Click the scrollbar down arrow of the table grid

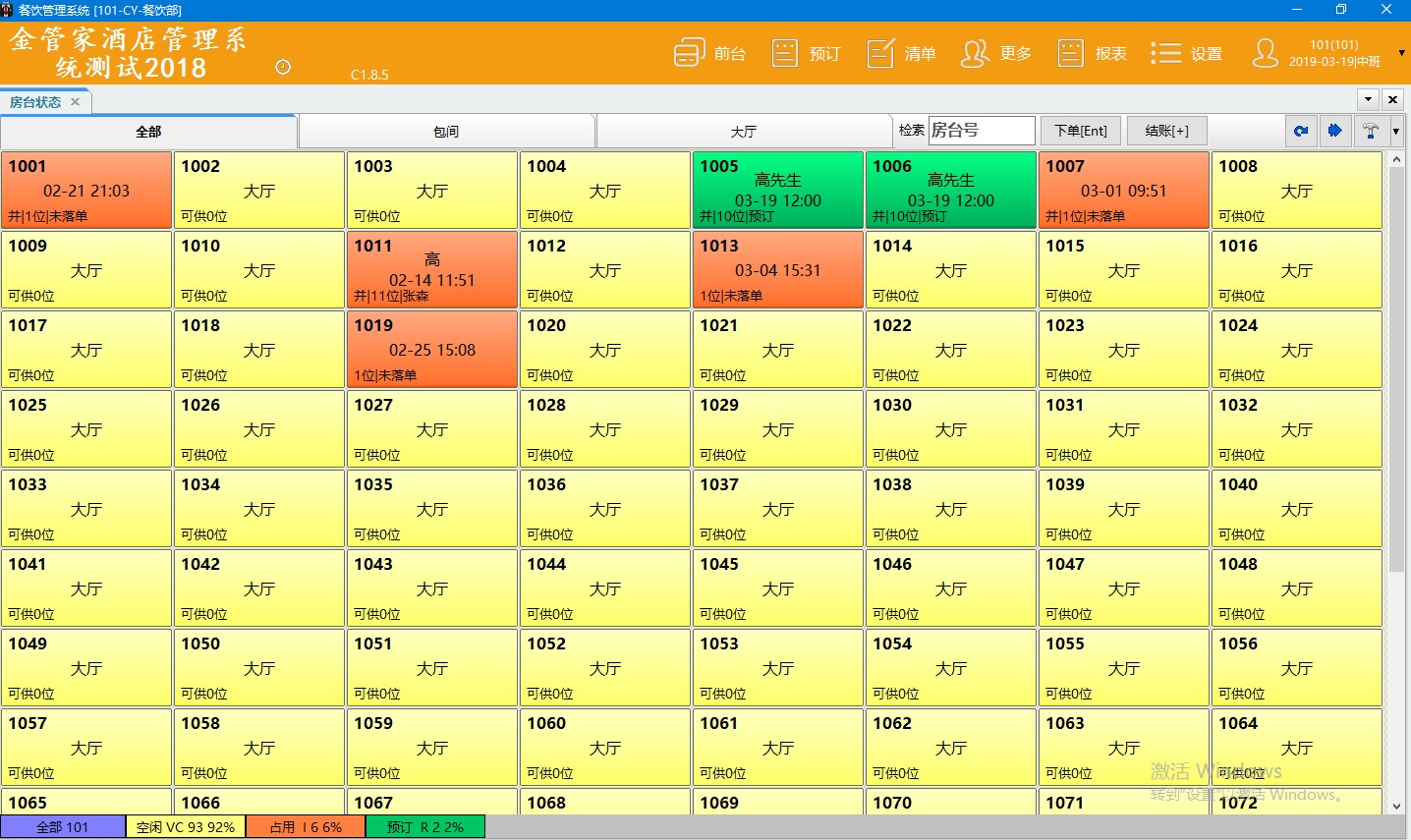point(1396,806)
